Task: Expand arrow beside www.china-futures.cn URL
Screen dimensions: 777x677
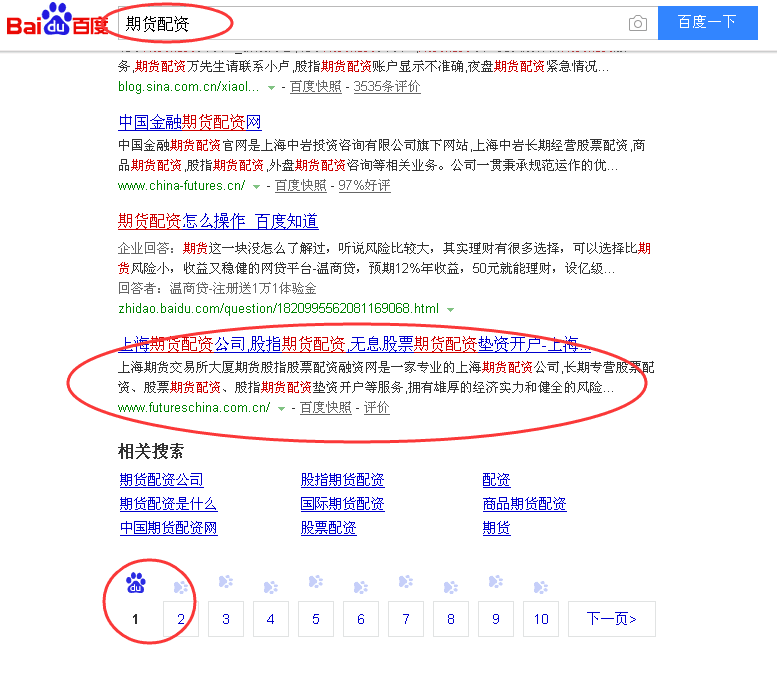Action: (256, 187)
